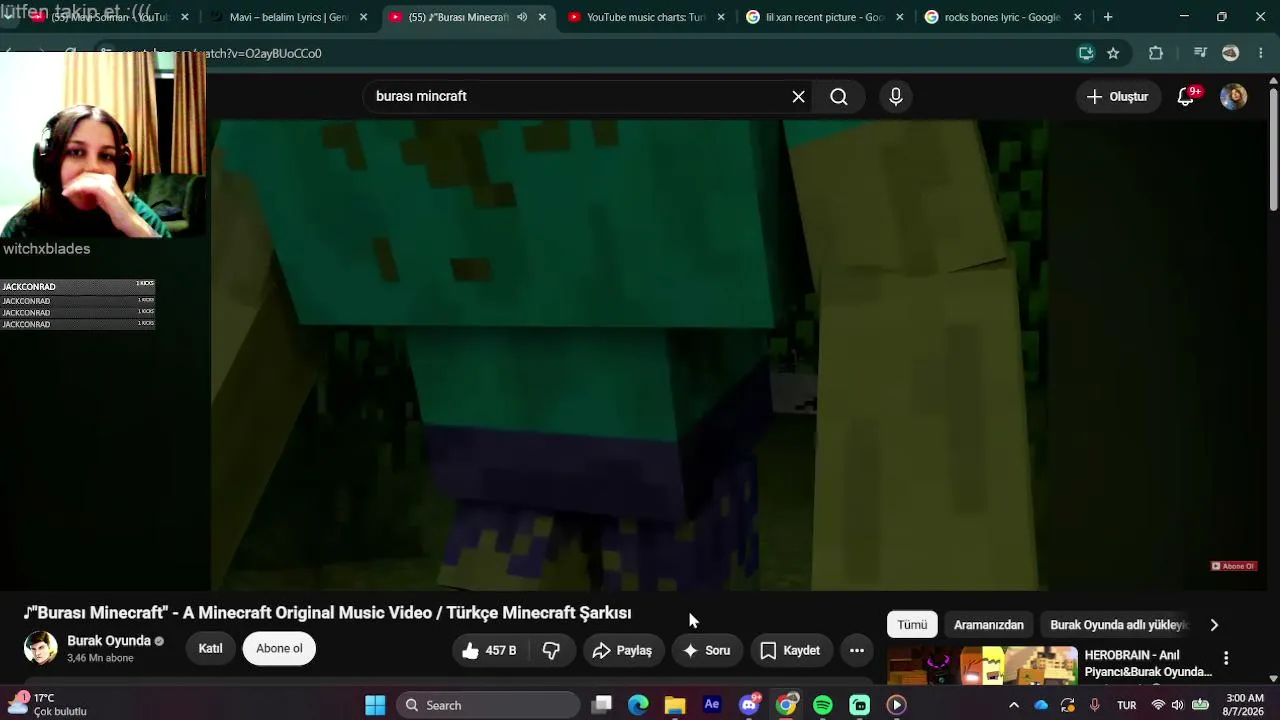1280x720 pixels.
Task: Switch to the rocks bones lyric Google tab
Action: [x=1003, y=17]
